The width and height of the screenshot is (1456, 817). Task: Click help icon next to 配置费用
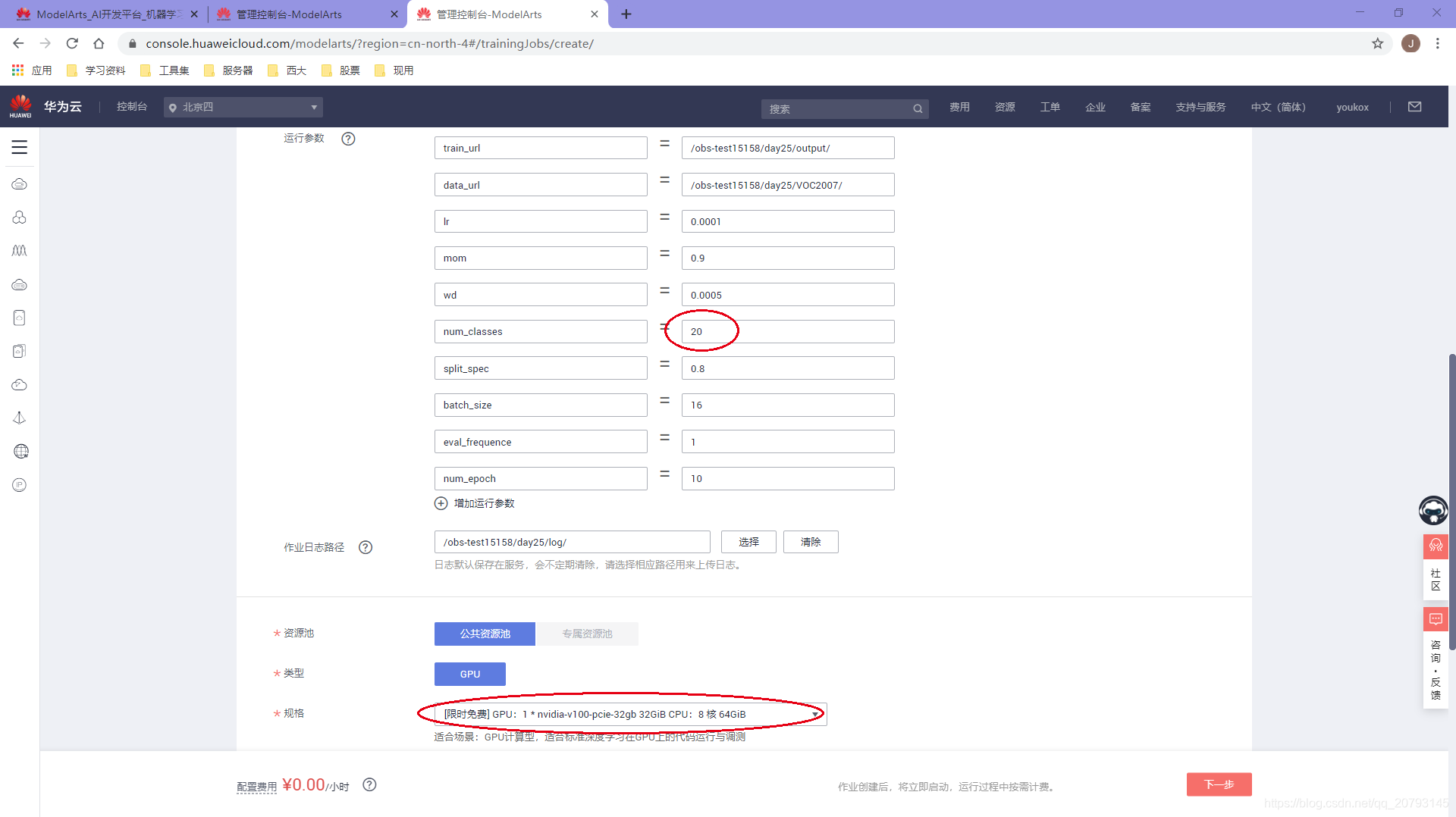pos(369,785)
